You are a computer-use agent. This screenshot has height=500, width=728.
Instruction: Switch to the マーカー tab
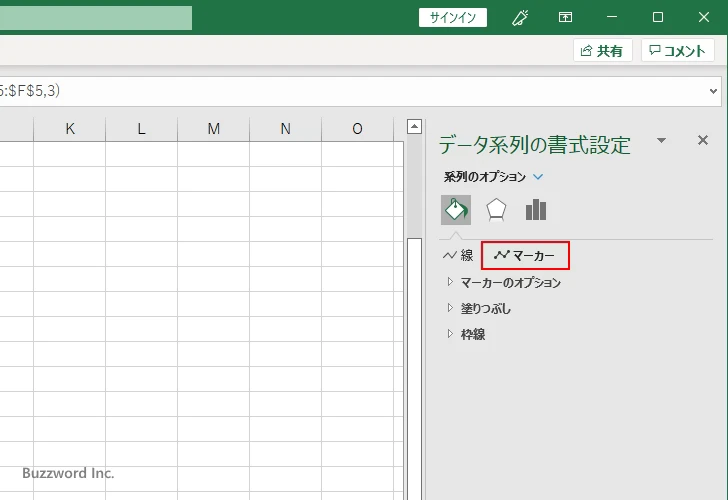click(525, 256)
